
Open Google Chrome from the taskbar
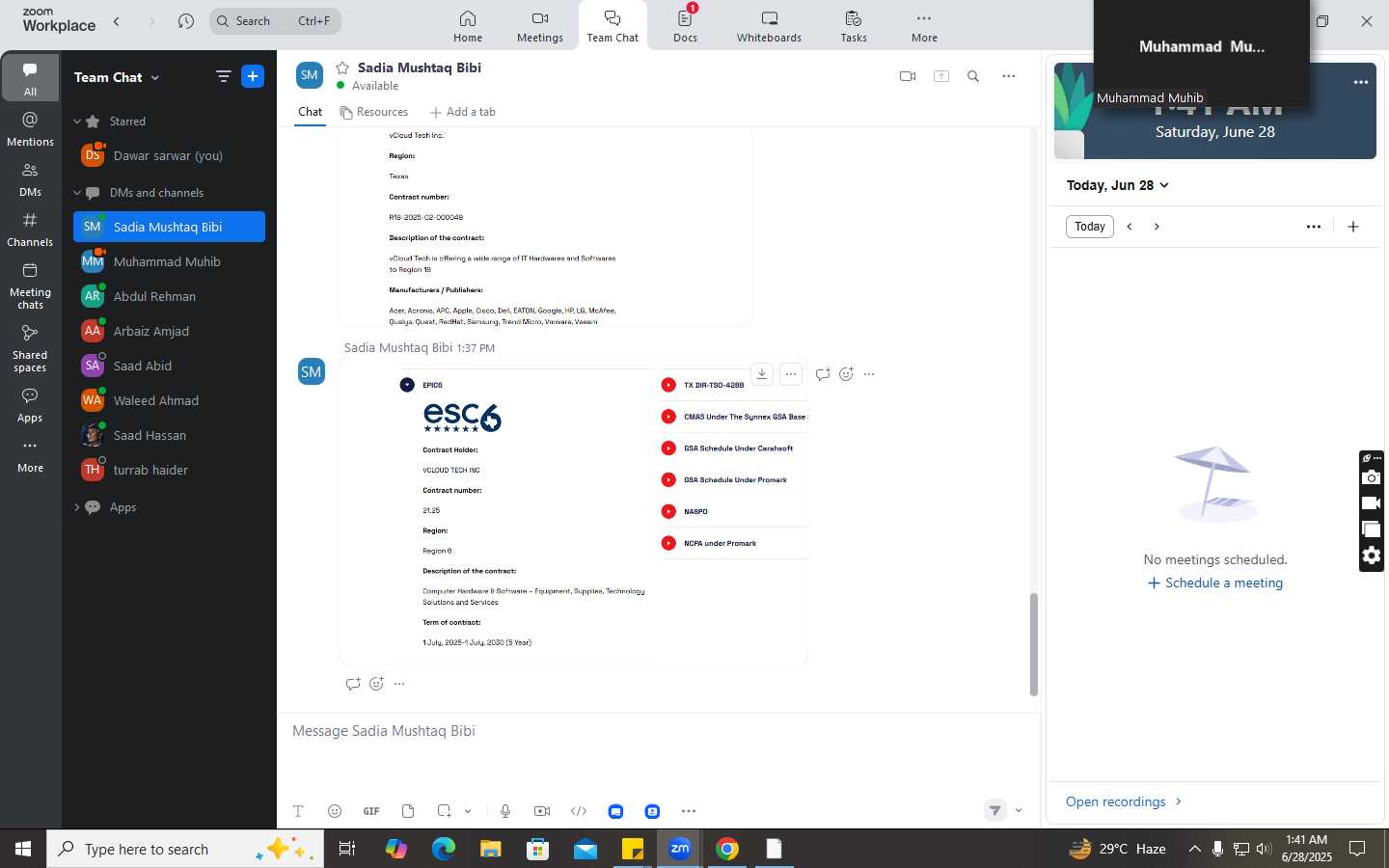click(727, 849)
